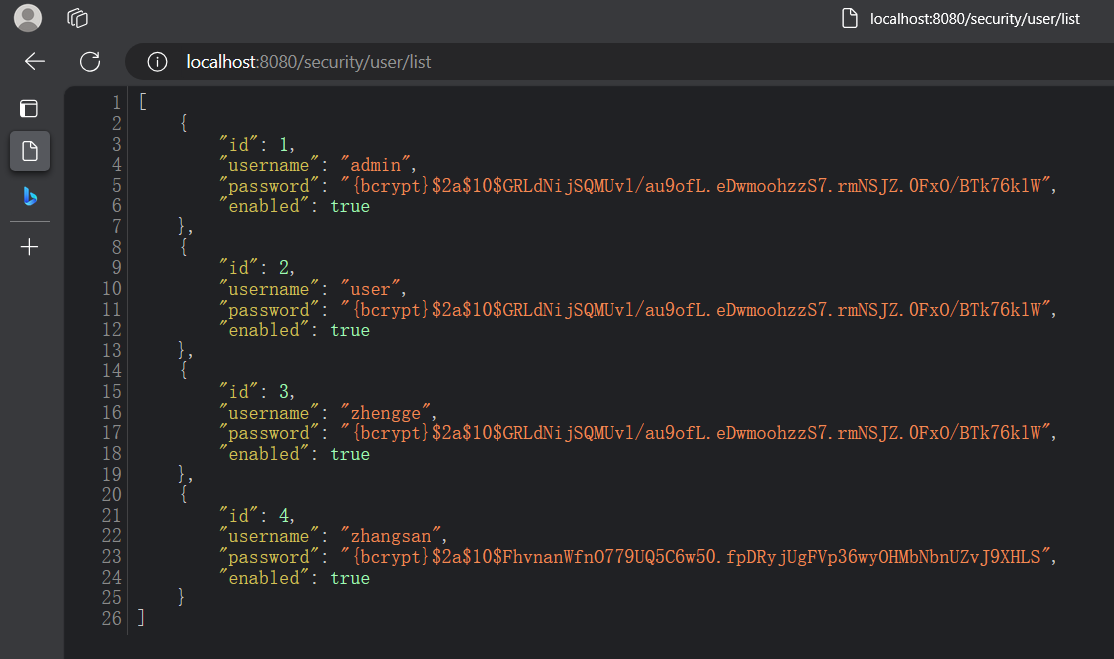Click the "enabled" true value for admin
Viewport: 1114px width, 659px height.
click(x=350, y=206)
